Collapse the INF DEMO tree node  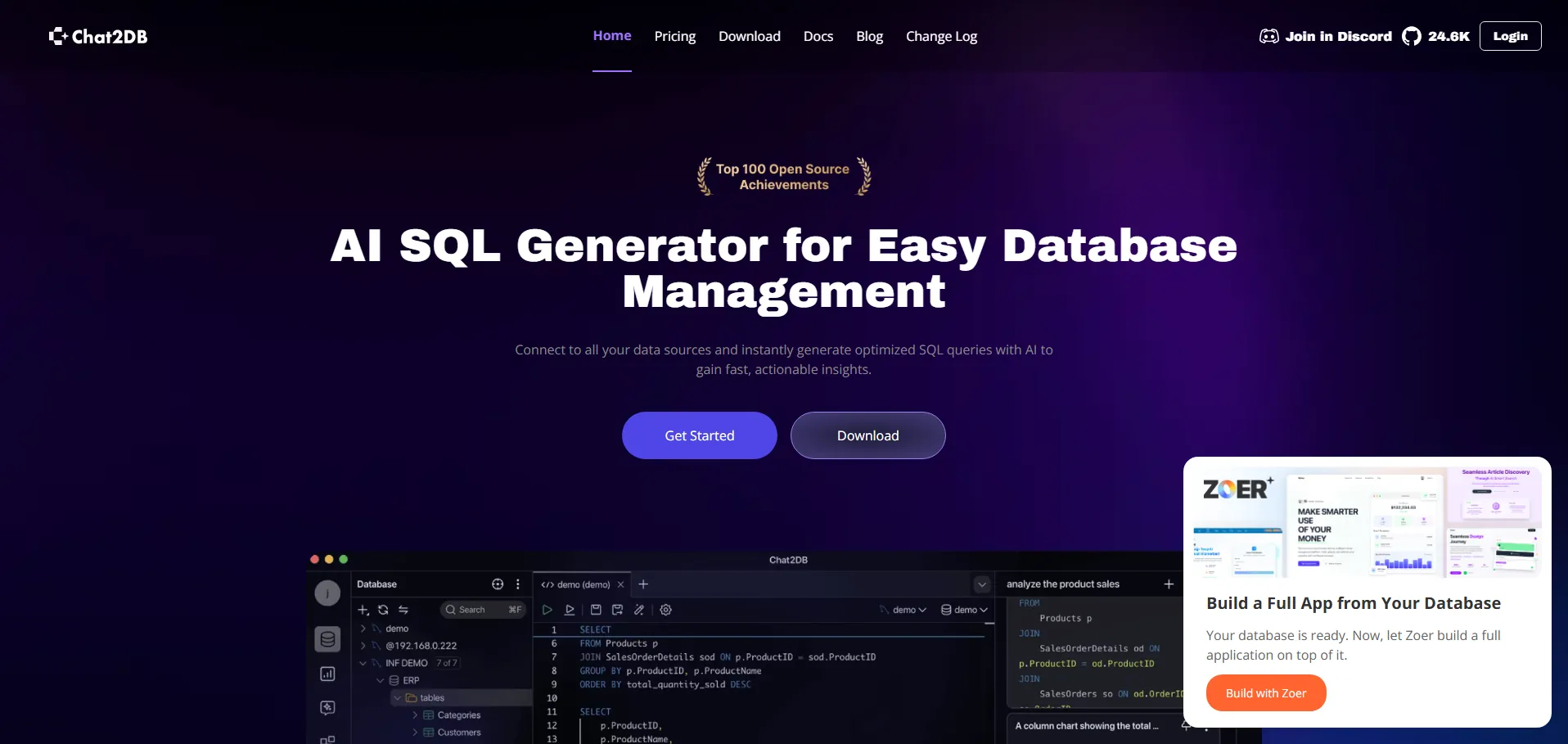click(x=363, y=663)
